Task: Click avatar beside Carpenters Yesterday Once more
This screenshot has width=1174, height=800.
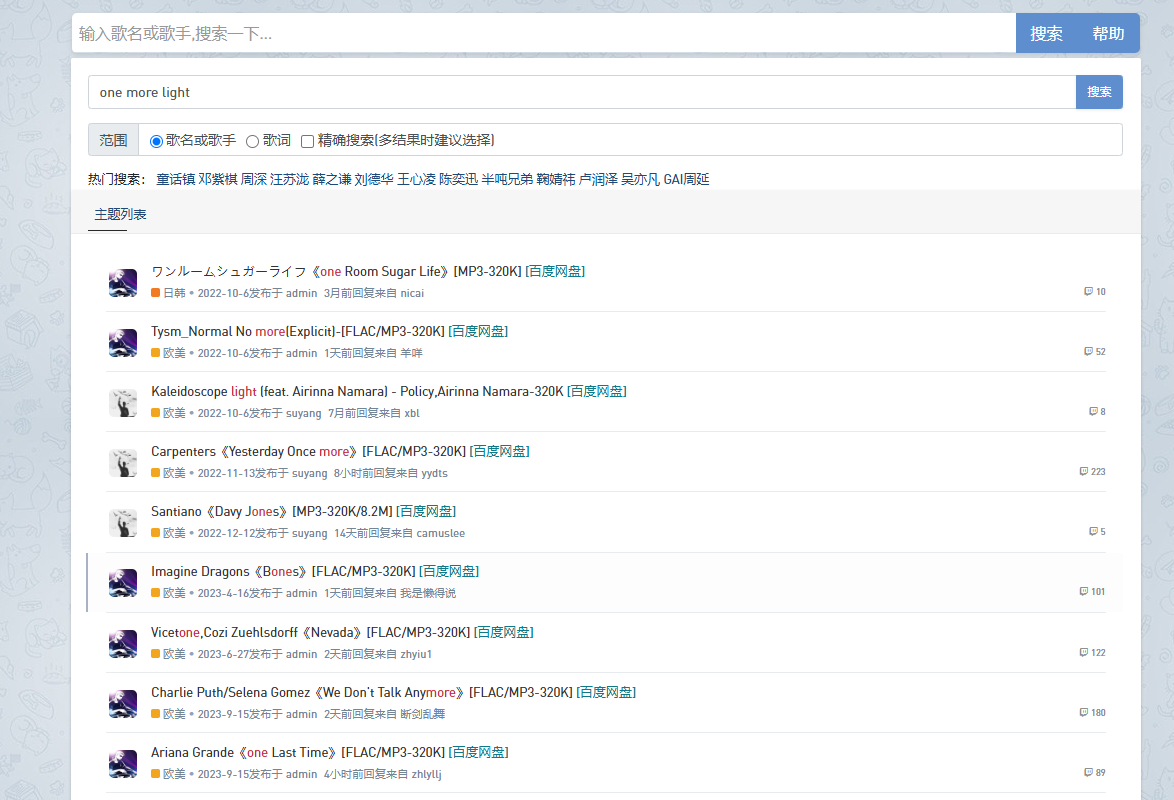Action: (123, 462)
